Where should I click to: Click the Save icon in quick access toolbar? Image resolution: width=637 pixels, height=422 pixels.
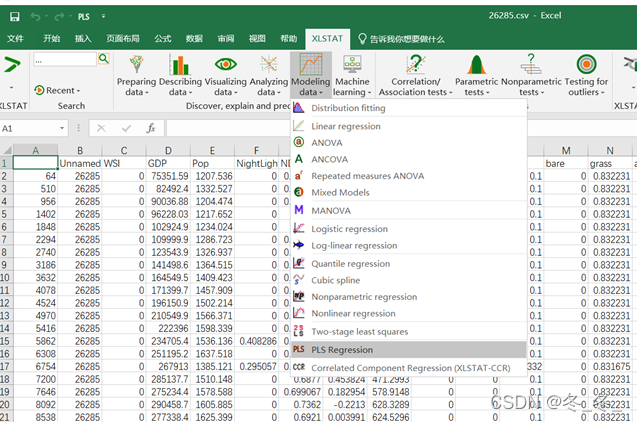click(15, 16)
